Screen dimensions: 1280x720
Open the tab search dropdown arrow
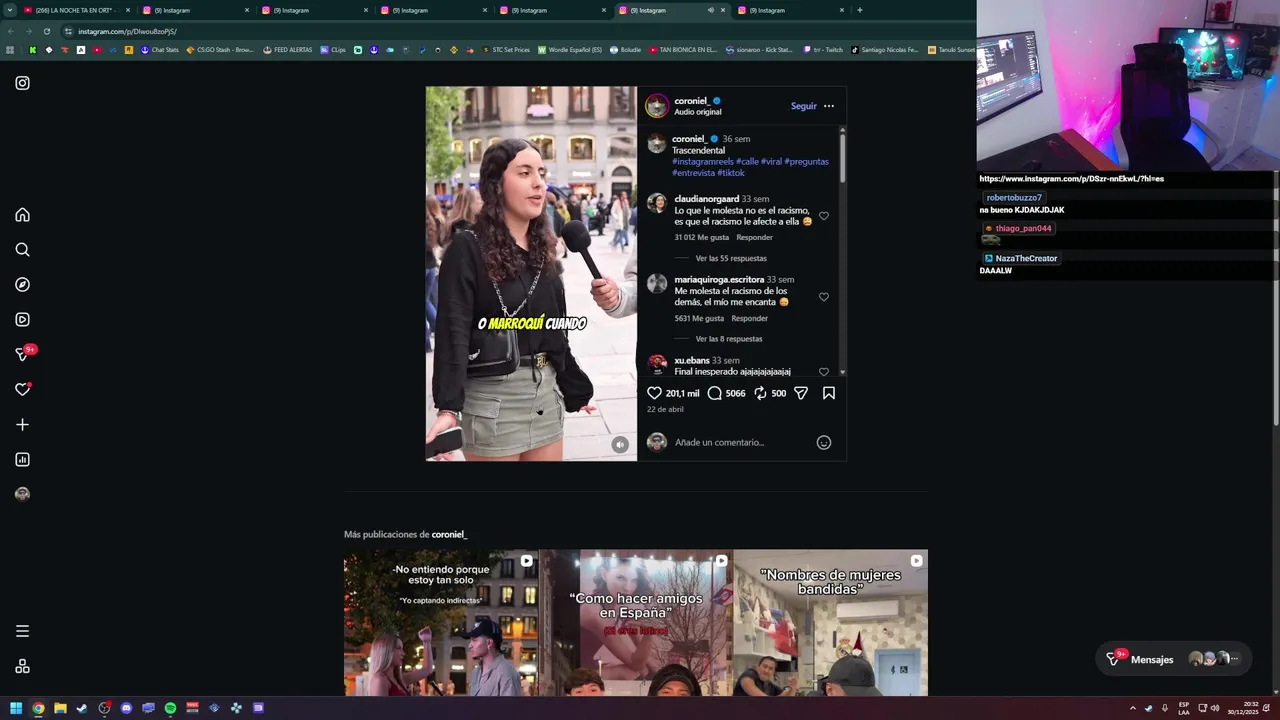[x=10, y=10]
